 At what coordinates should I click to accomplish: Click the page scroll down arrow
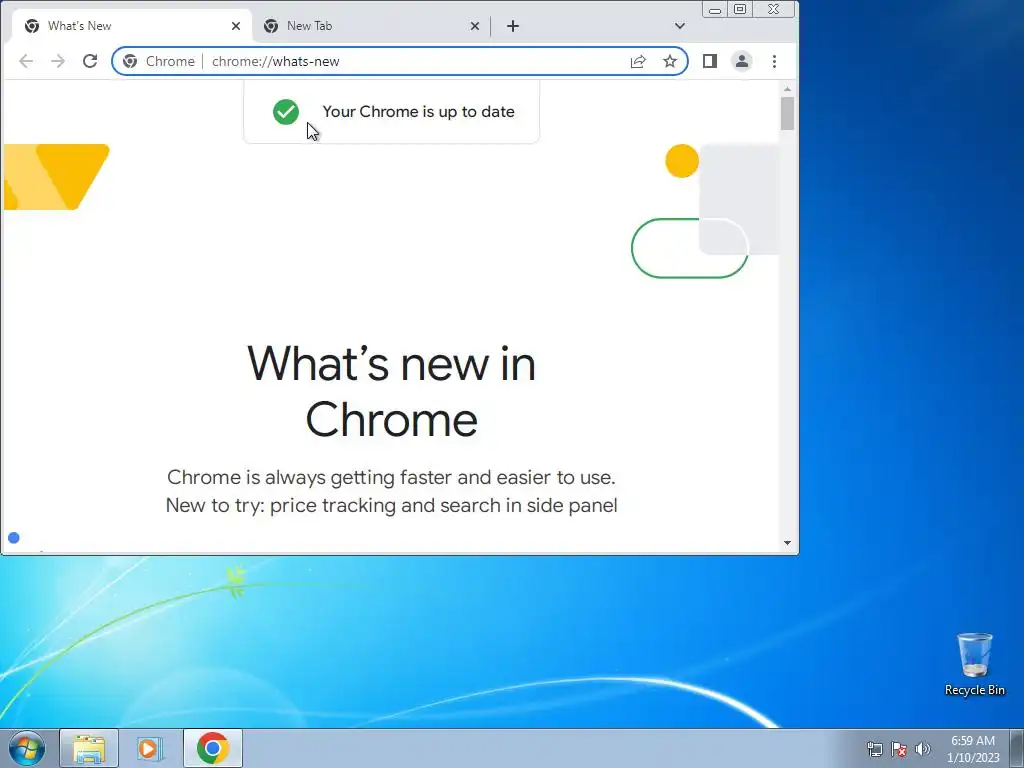788,543
